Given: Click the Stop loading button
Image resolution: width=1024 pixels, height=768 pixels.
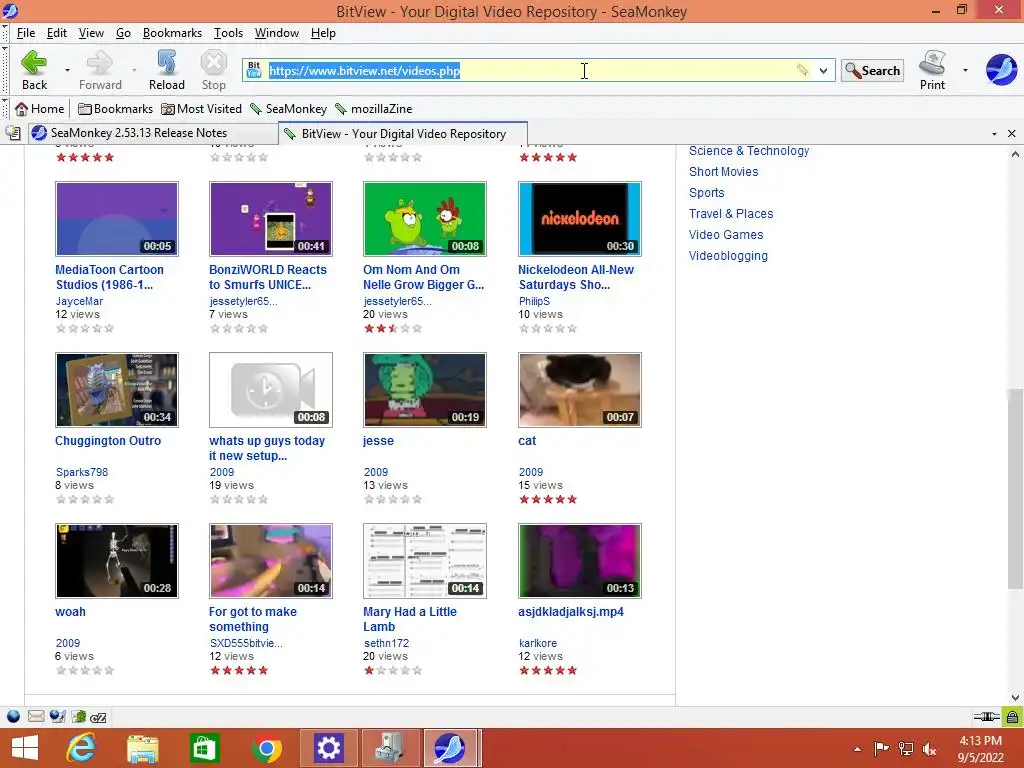Looking at the screenshot, I should (x=214, y=69).
